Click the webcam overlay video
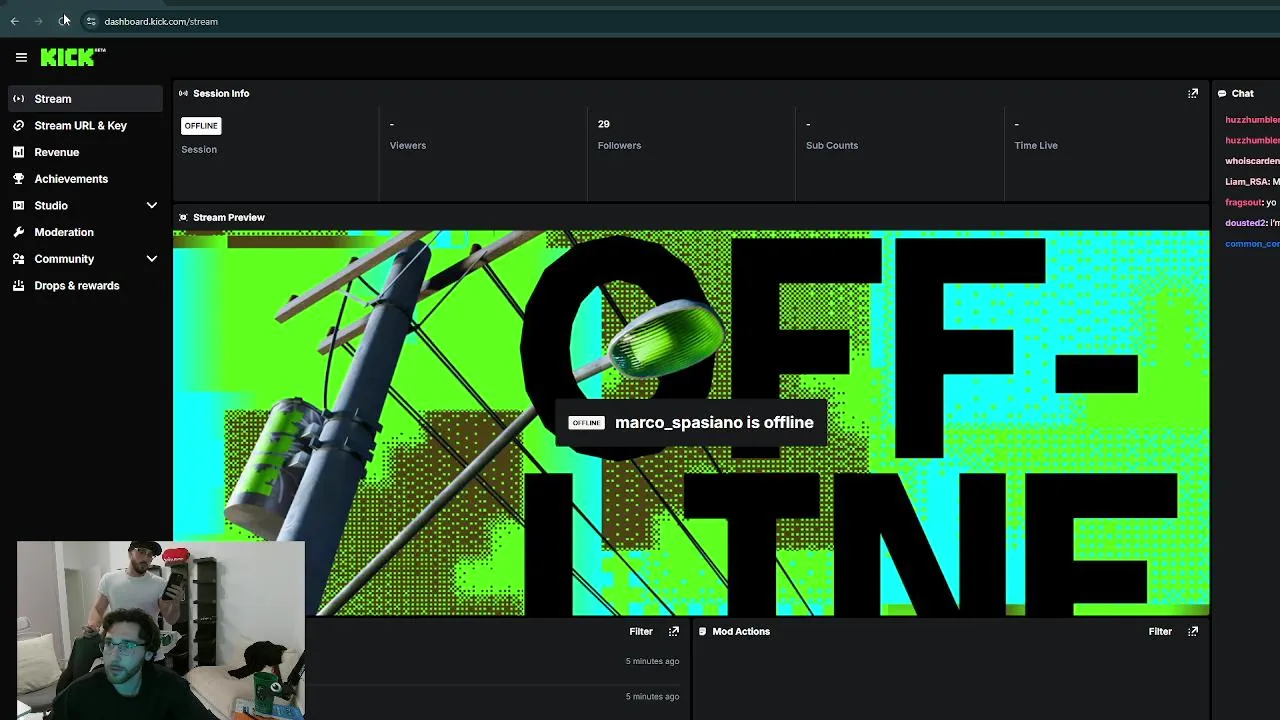This screenshot has height=720, width=1280. pyautogui.click(x=161, y=630)
